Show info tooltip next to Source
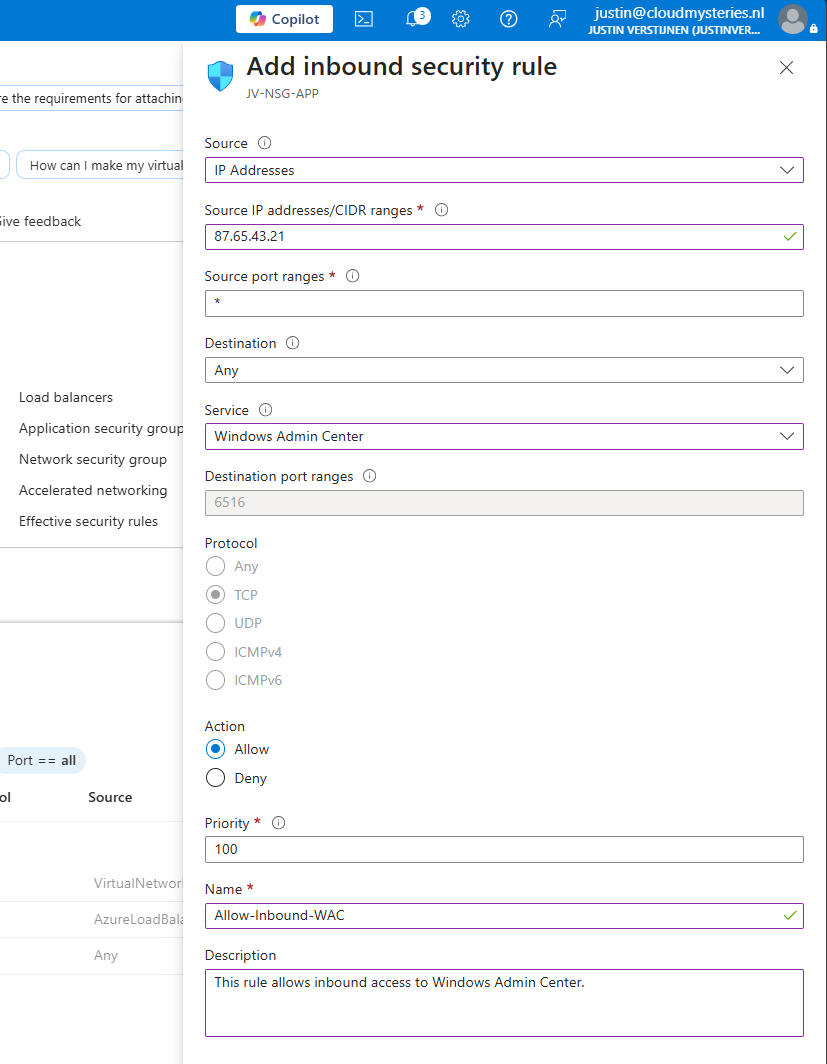Image resolution: width=827 pixels, height=1064 pixels. coord(265,143)
